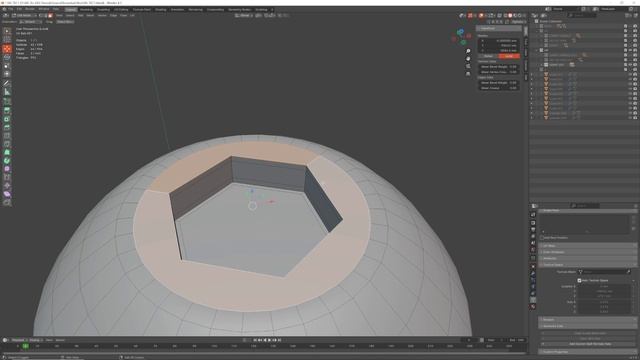Screen dimensions: 640x360
Task: Choose Local in the Transform panel
Action: click(509, 56)
